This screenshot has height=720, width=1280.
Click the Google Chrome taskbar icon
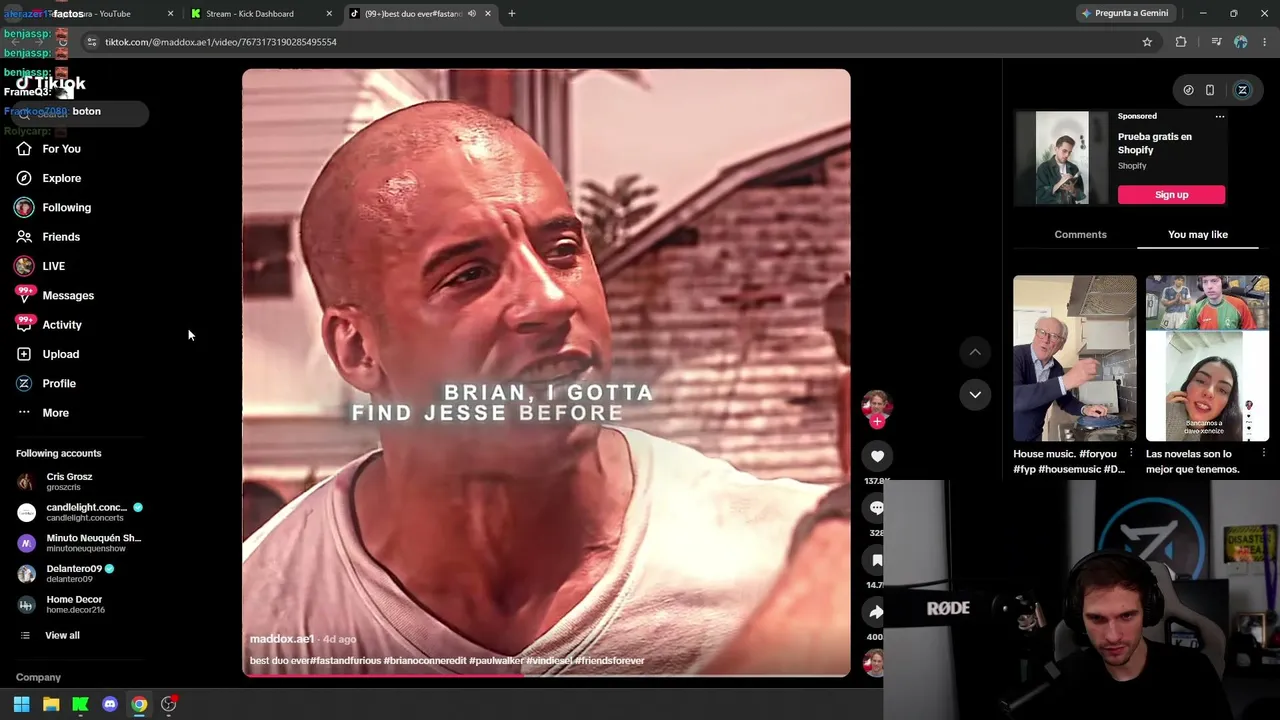point(139,704)
